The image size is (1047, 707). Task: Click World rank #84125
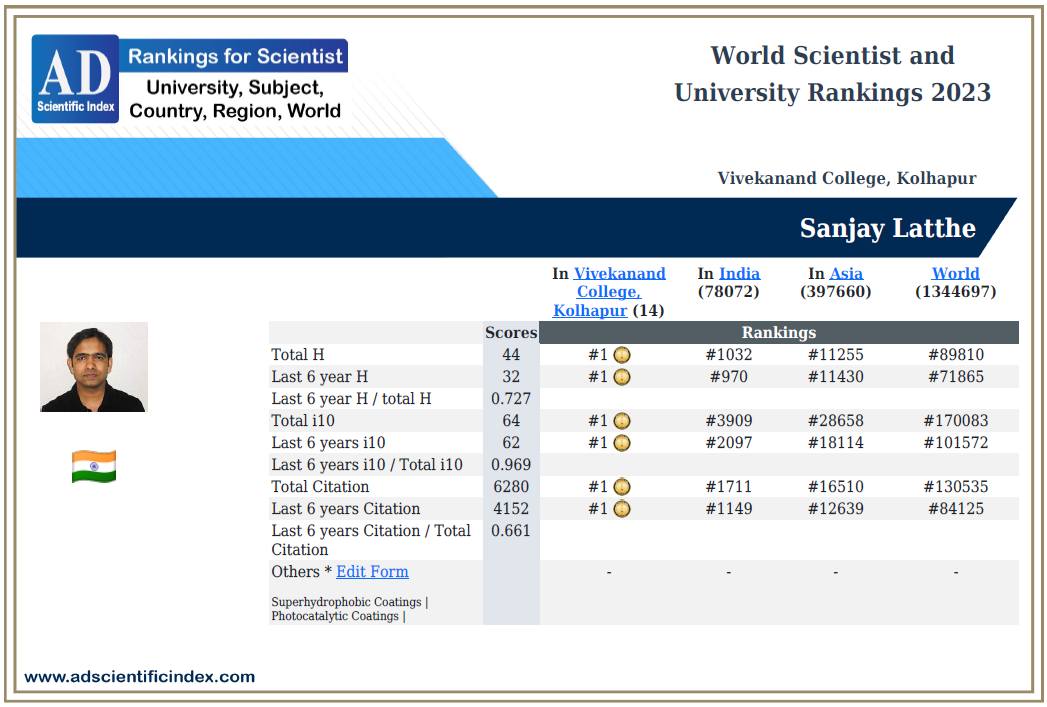956,509
